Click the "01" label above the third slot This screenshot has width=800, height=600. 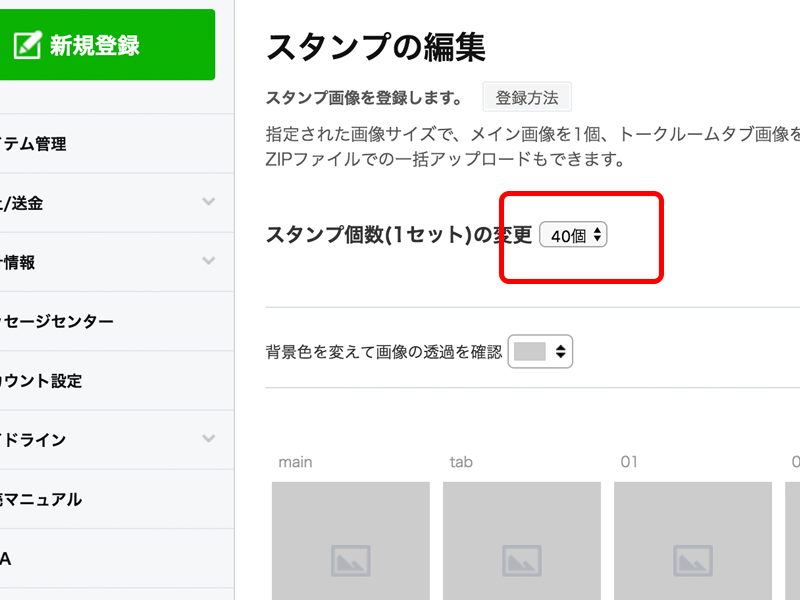tap(629, 462)
